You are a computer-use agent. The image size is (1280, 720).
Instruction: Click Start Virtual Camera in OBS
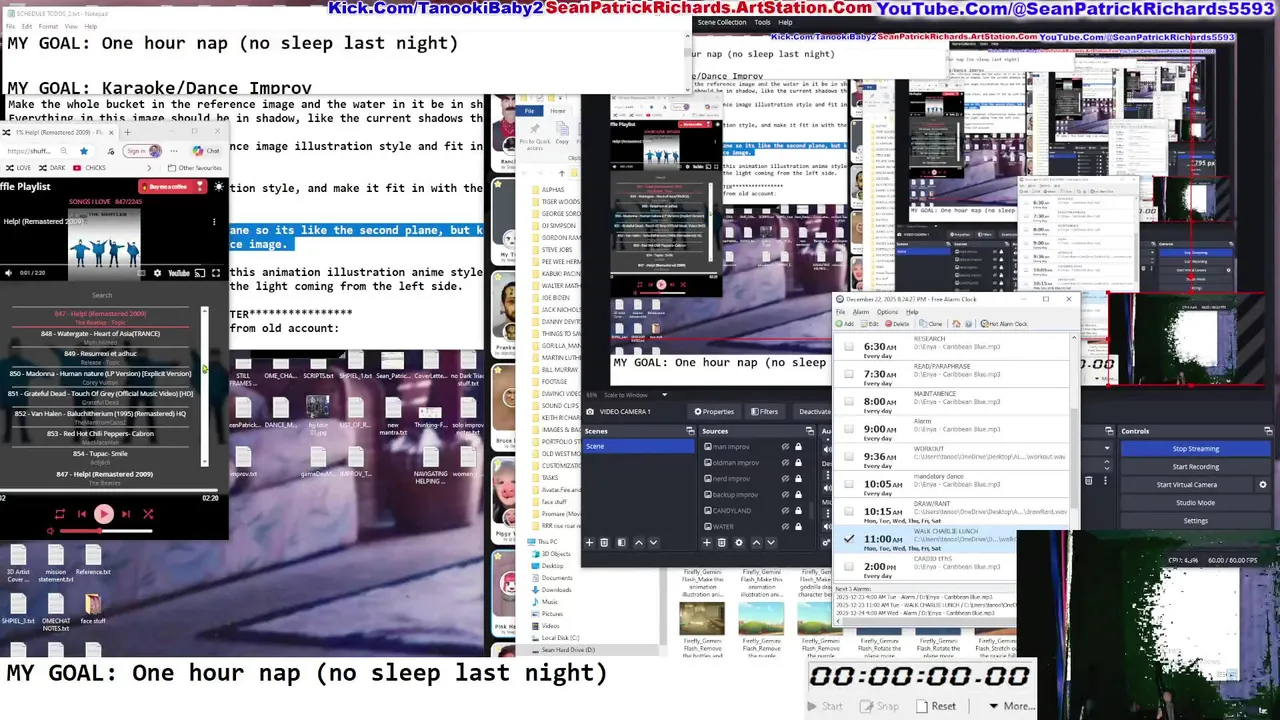click(1187, 485)
